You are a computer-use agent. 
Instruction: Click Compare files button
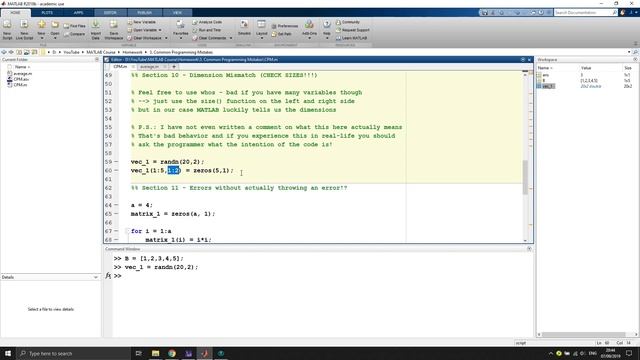point(74,34)
